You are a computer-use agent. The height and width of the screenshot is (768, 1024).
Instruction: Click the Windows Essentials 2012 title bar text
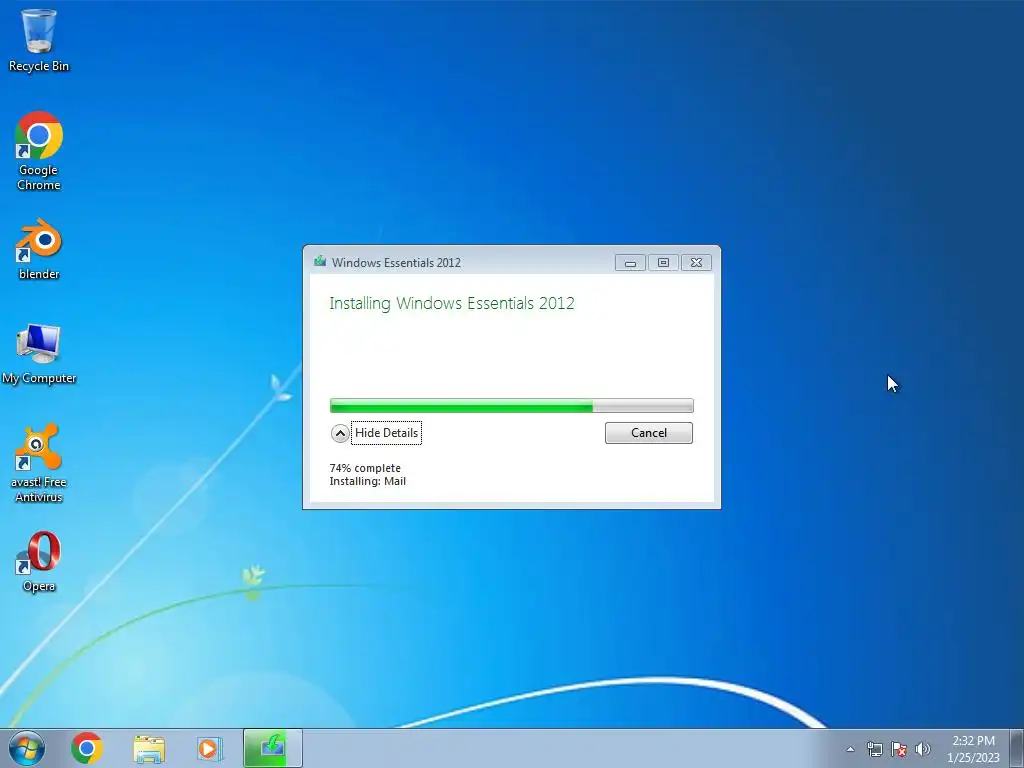tap(396, 263)
